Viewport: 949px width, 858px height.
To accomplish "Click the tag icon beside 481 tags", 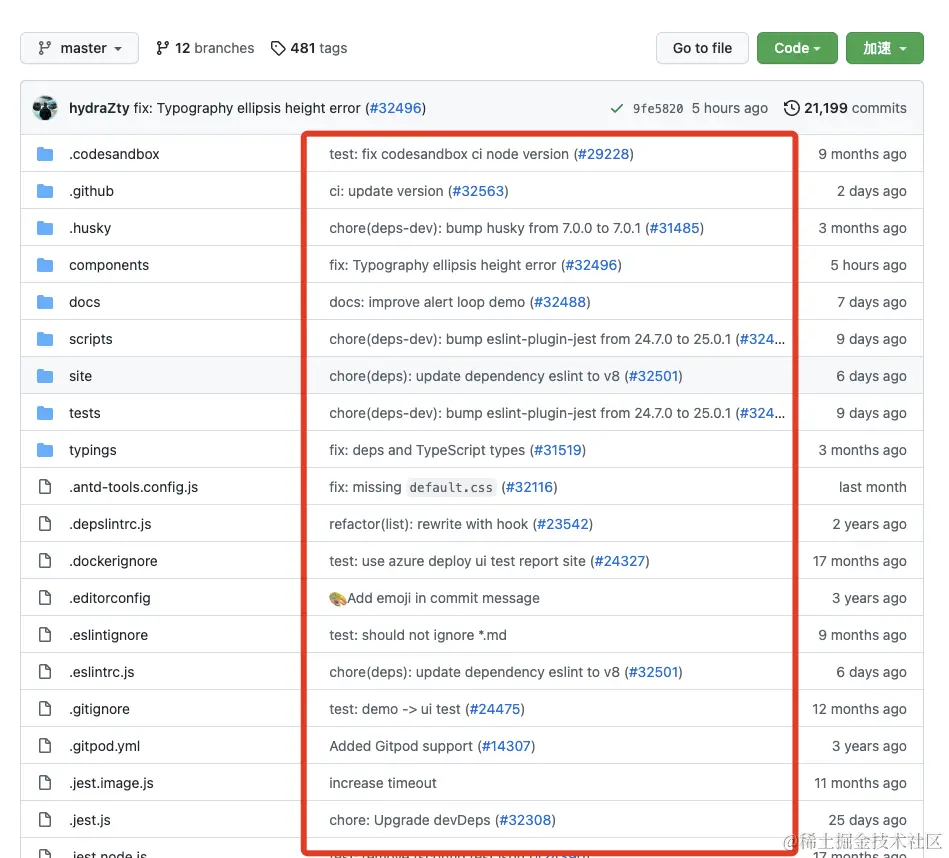I will tap(278, 48).
